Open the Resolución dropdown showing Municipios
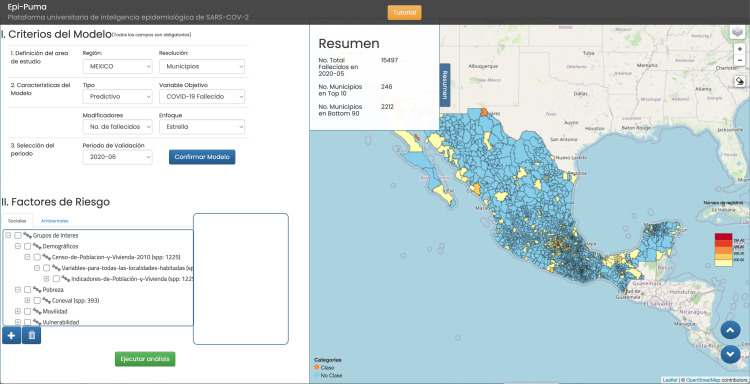The image size is (750, 384). [202, 66]
